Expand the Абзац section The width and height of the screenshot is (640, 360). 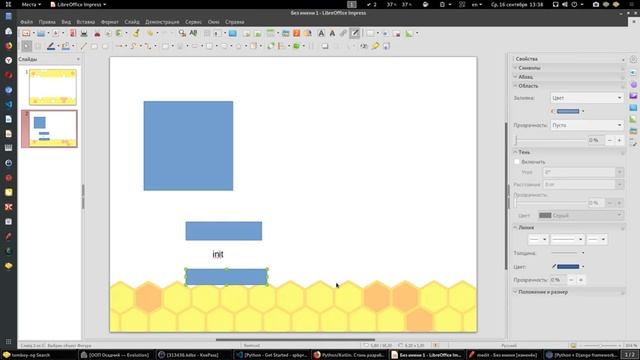pos(526,77)
